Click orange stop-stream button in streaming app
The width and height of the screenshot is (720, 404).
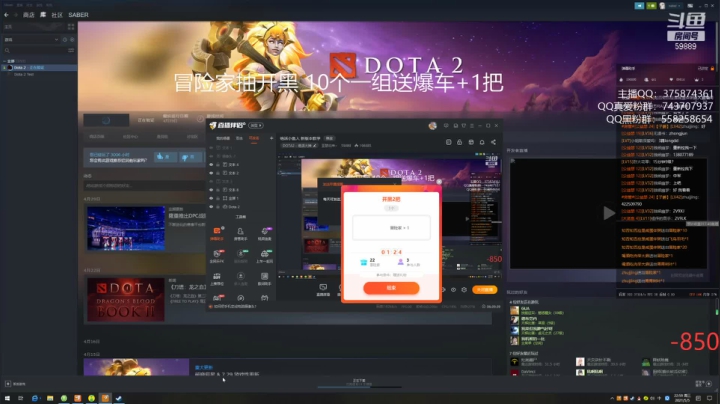tap(485, 290)
